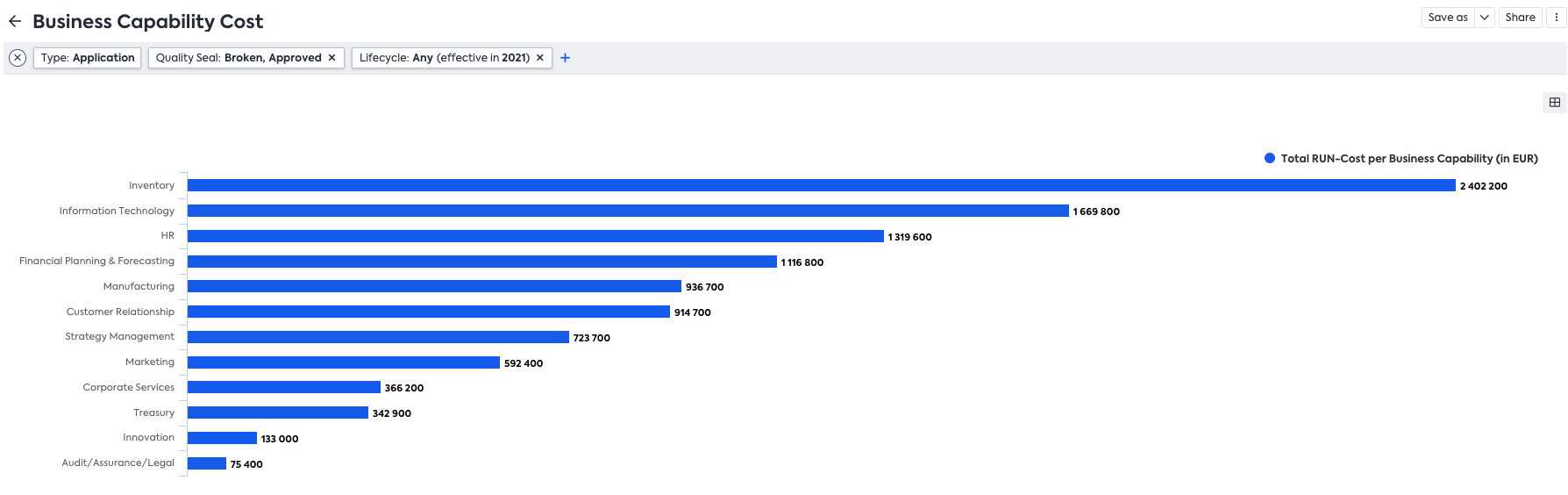Click the Treasury axis label
Screen dimensions: 1568x495
click(x=153, y=412)
